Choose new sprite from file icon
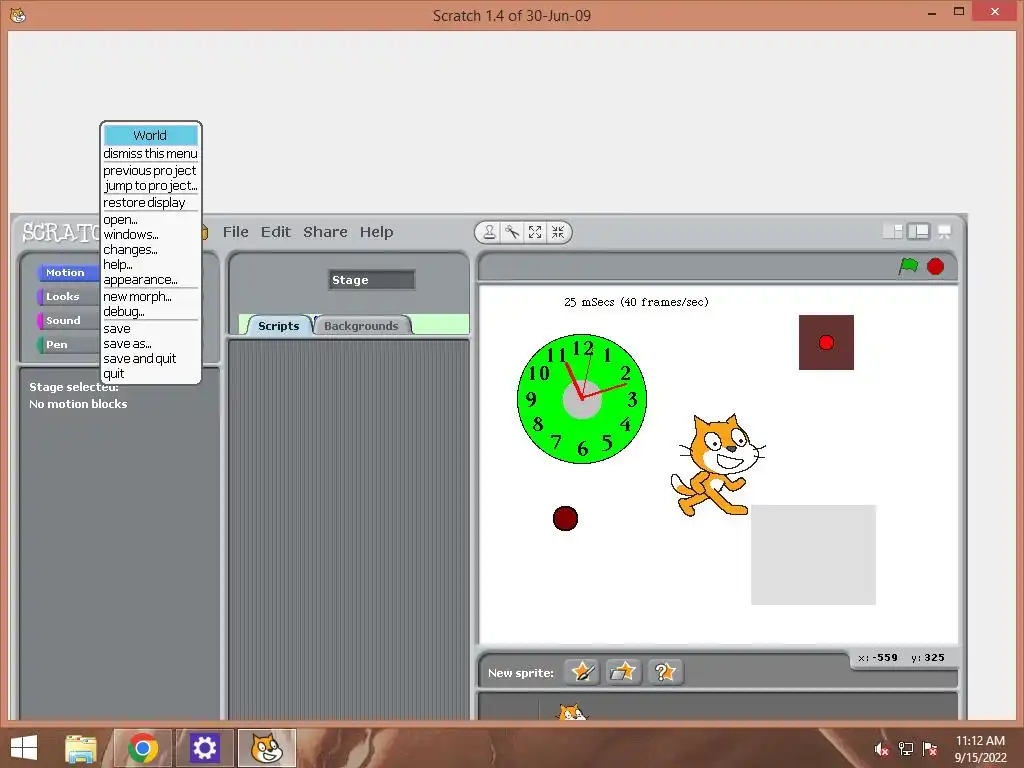 [623, 671]
